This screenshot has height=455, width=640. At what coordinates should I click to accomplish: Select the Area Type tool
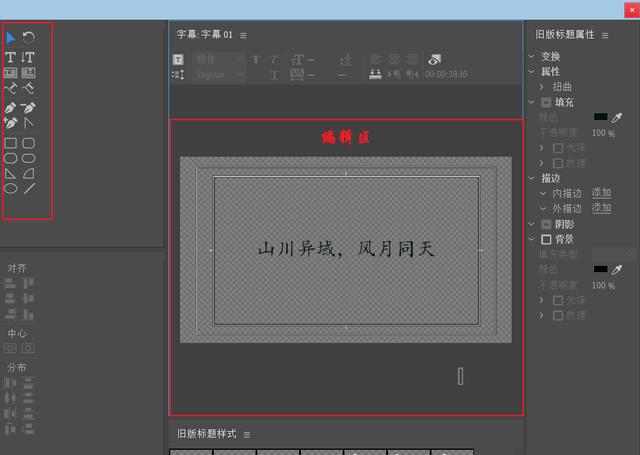tap(11, 73)
